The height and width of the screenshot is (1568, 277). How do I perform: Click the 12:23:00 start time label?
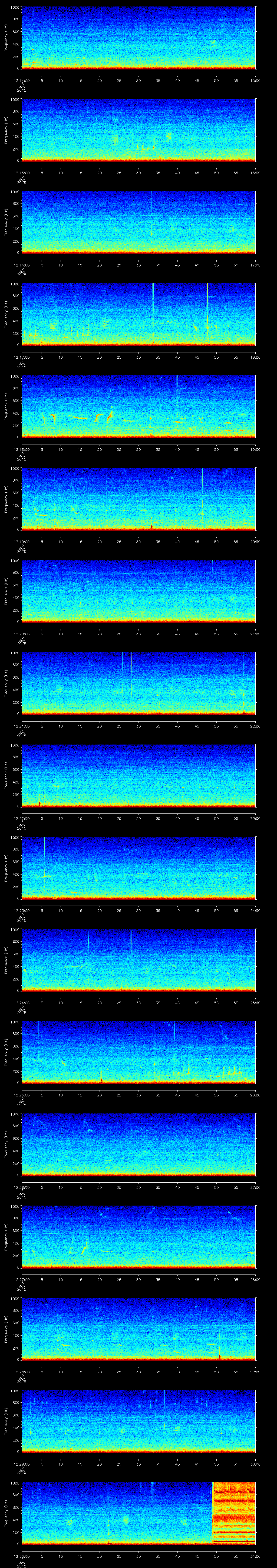point(21,910)
